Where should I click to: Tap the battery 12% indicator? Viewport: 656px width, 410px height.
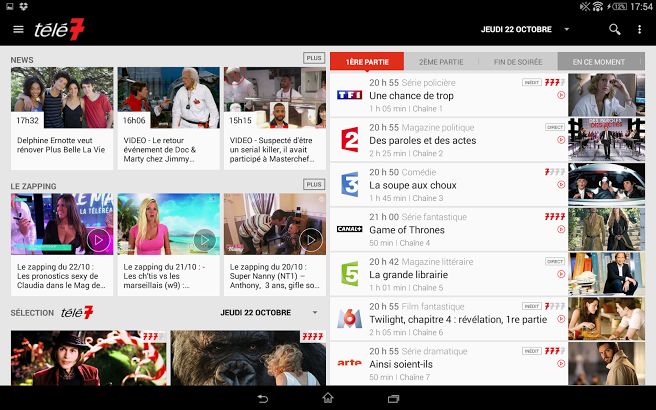point(617,6)
